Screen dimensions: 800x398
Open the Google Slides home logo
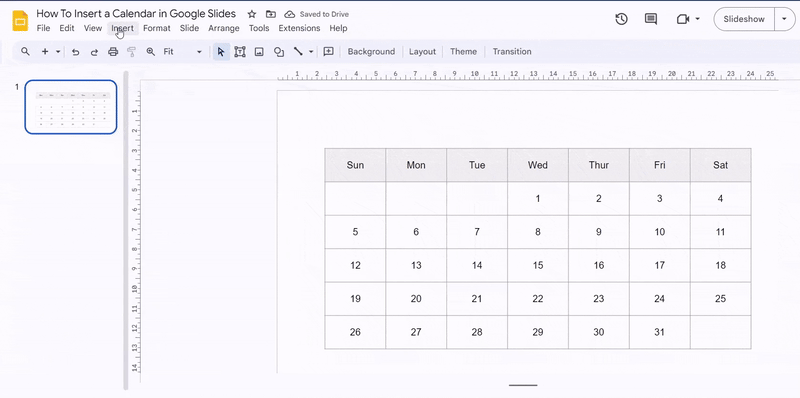point(20,20)
